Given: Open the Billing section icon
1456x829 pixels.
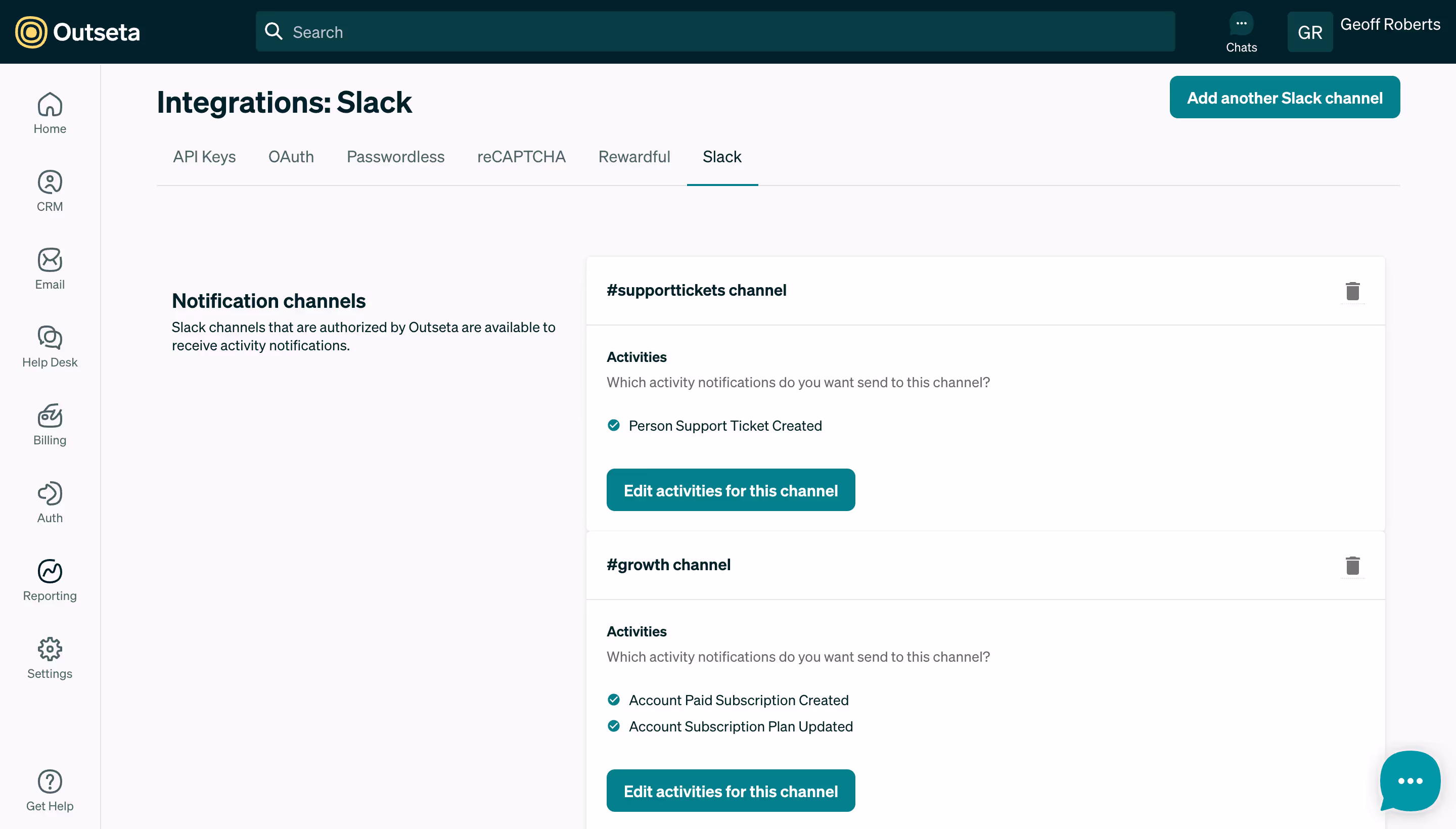Looking at the screenshot, I should tap(50, 424).
